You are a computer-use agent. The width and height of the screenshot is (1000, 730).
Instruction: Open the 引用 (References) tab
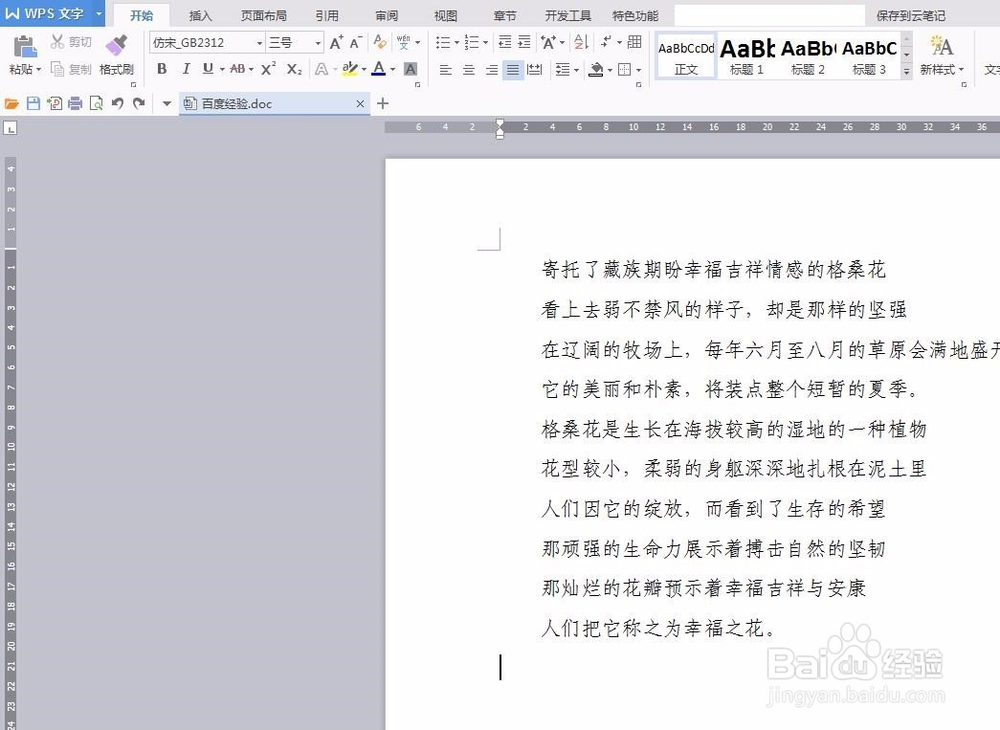point(327,15)
